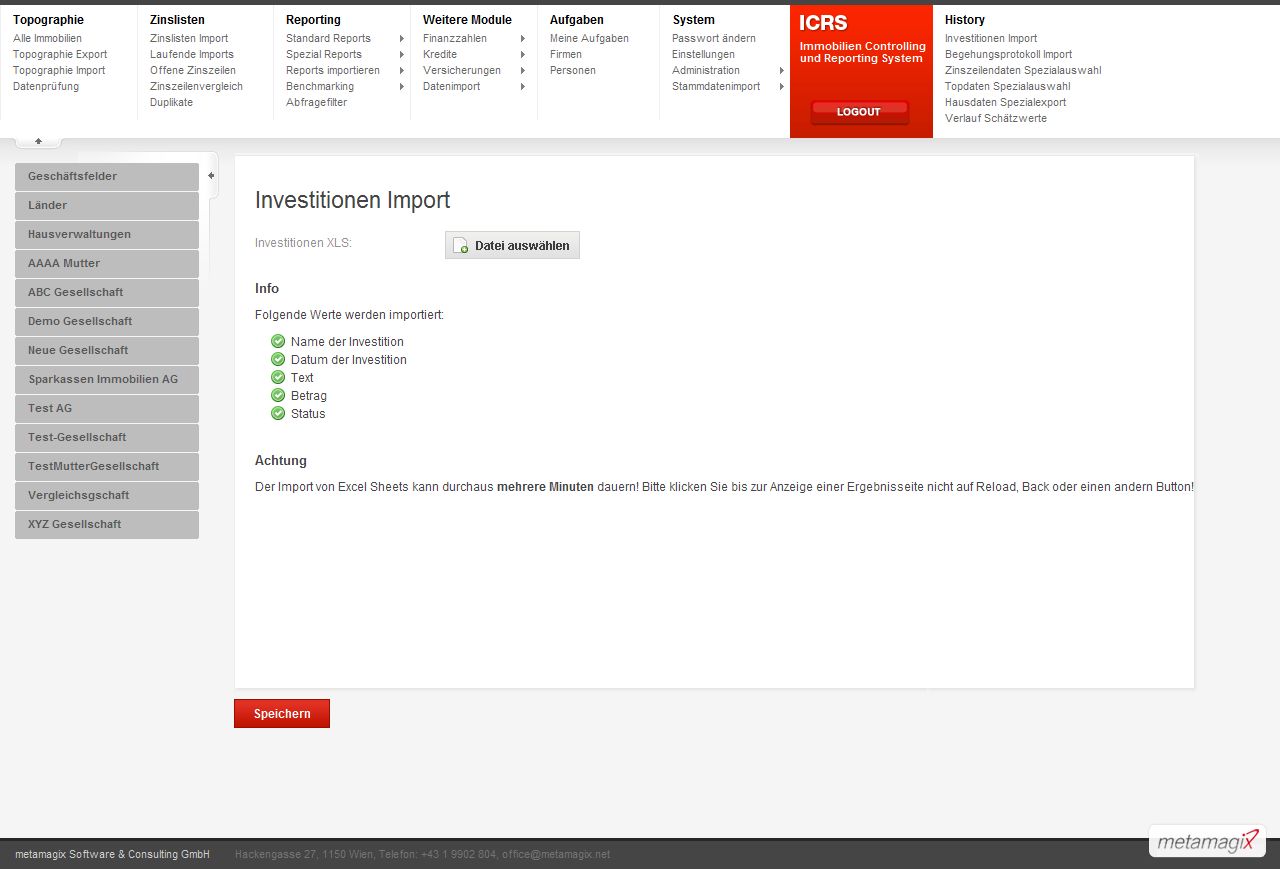This screenshot has width=1280, height=869.
Task: Select Demo Gesellschaft in the sidebar
Action: 107,322
